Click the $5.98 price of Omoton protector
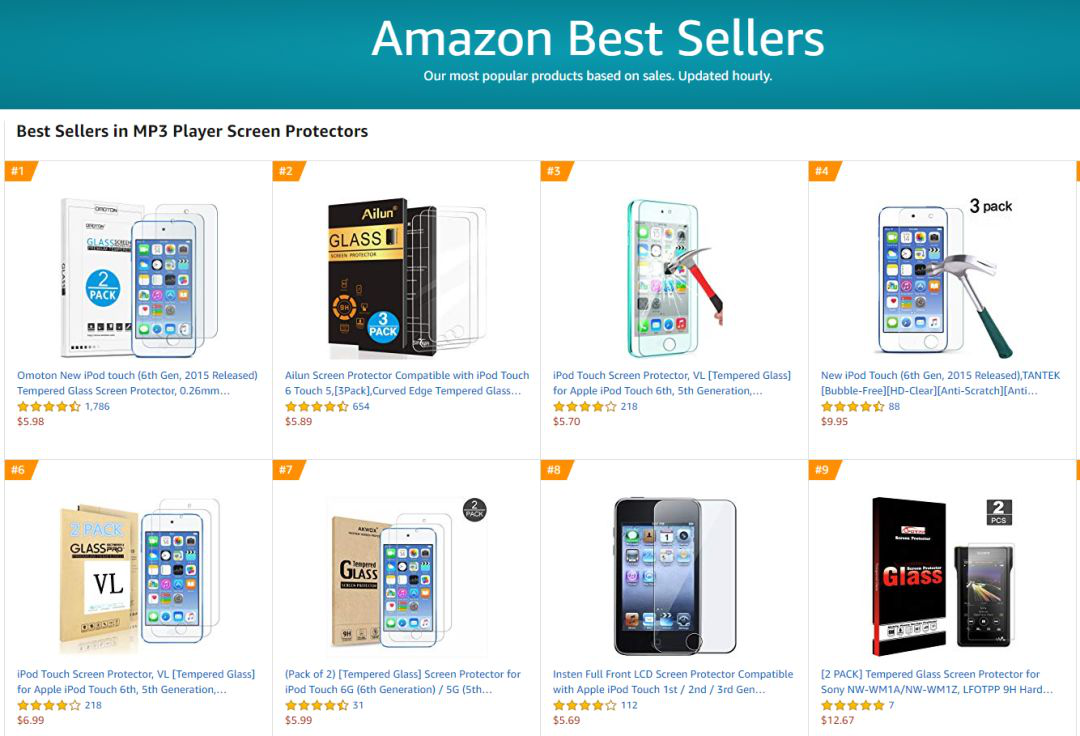 31,422
